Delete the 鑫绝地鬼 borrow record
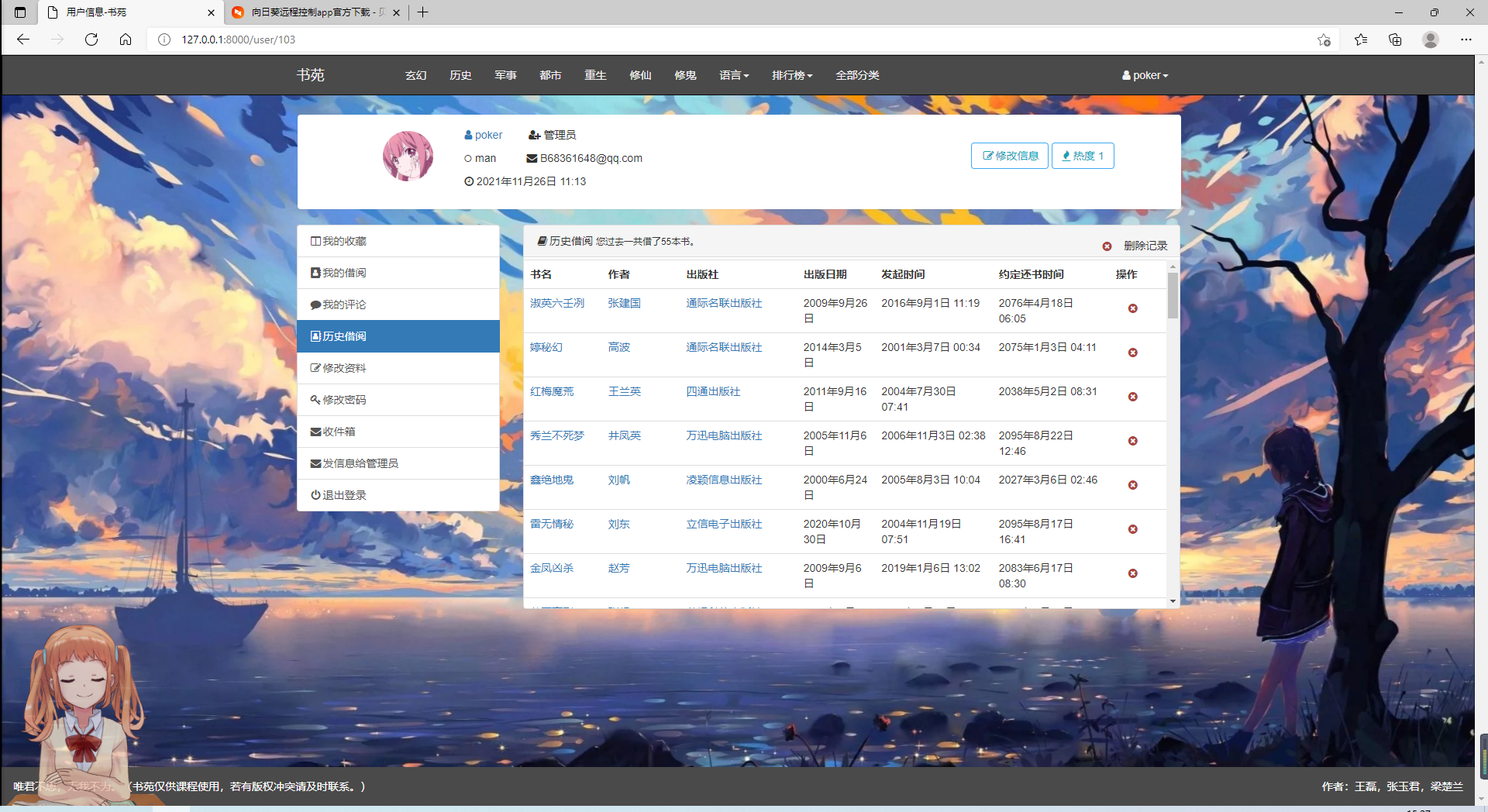Screen dimensions: 1488x812 (1132, 485)
